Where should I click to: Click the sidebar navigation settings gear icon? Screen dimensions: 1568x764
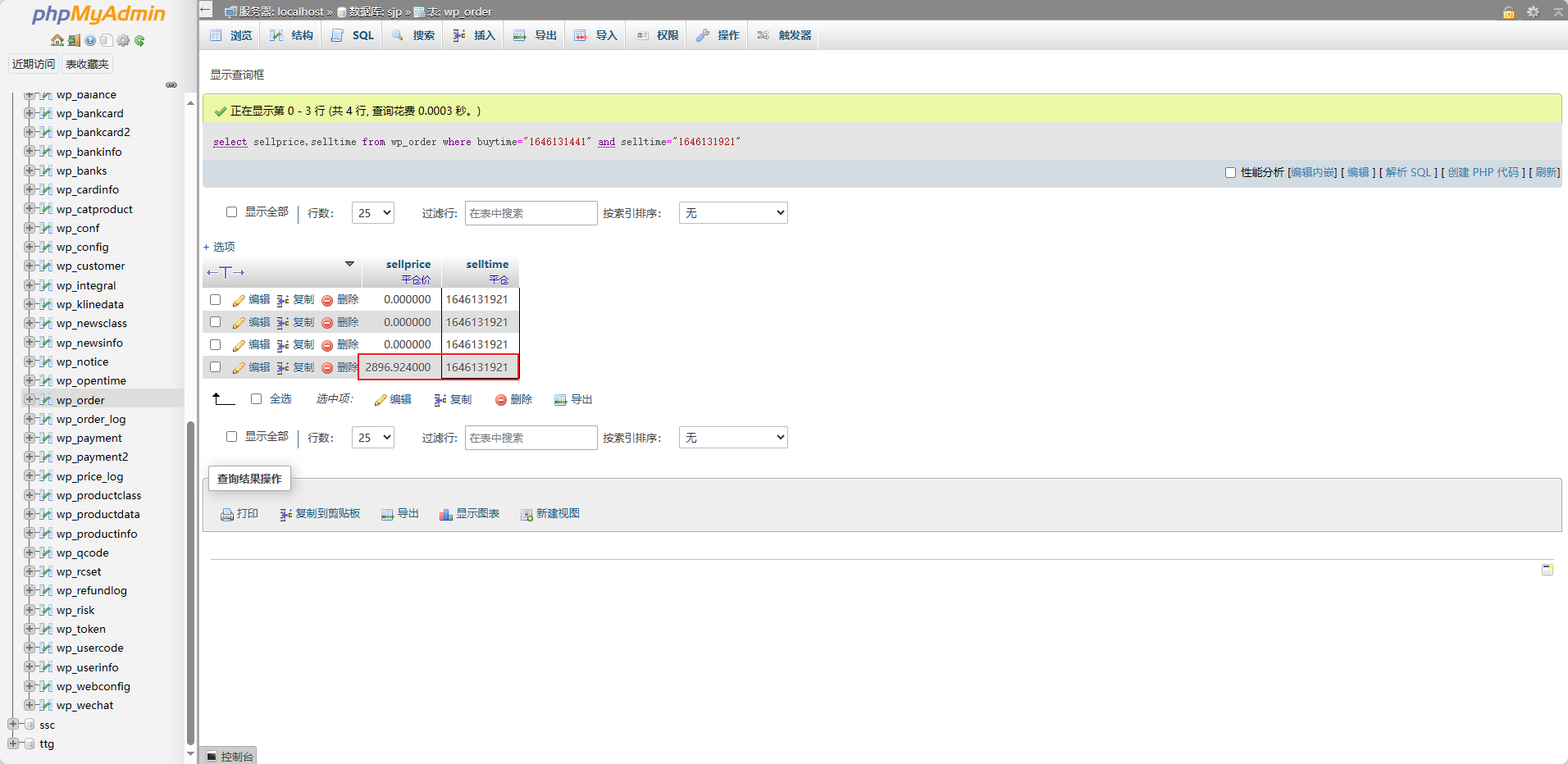123,40
